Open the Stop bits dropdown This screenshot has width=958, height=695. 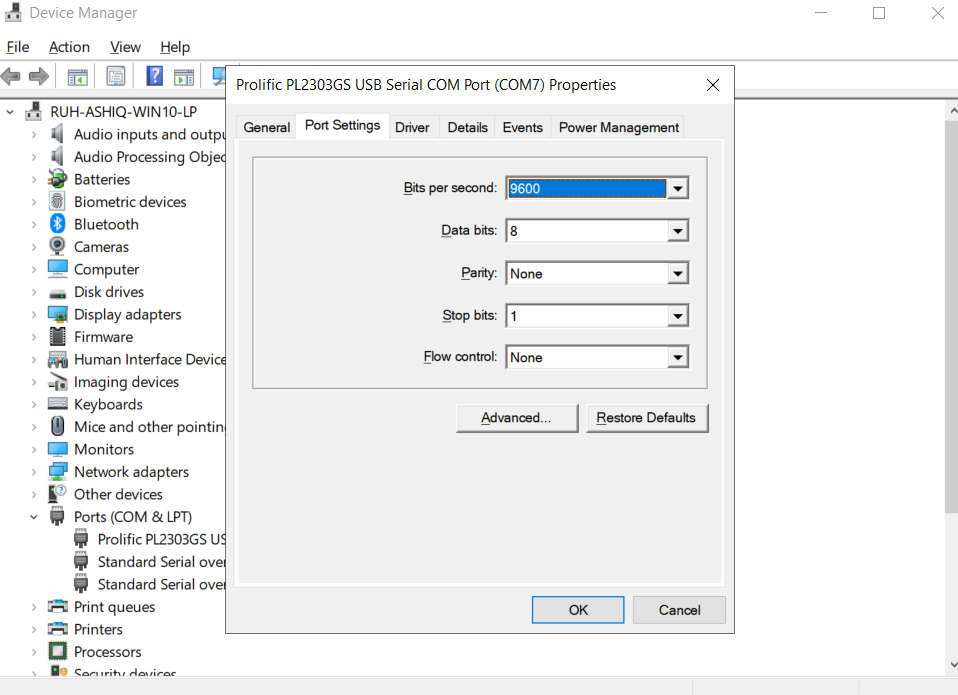click(x=678, y=316)
